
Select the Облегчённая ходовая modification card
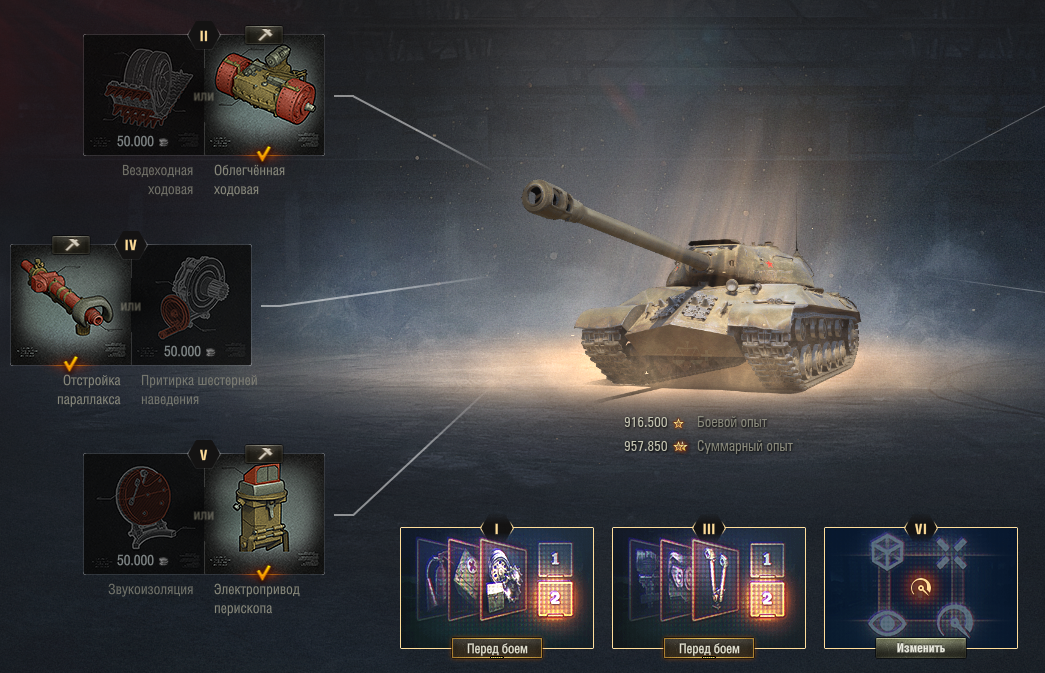pyautogui.click(x=264, y=95)
